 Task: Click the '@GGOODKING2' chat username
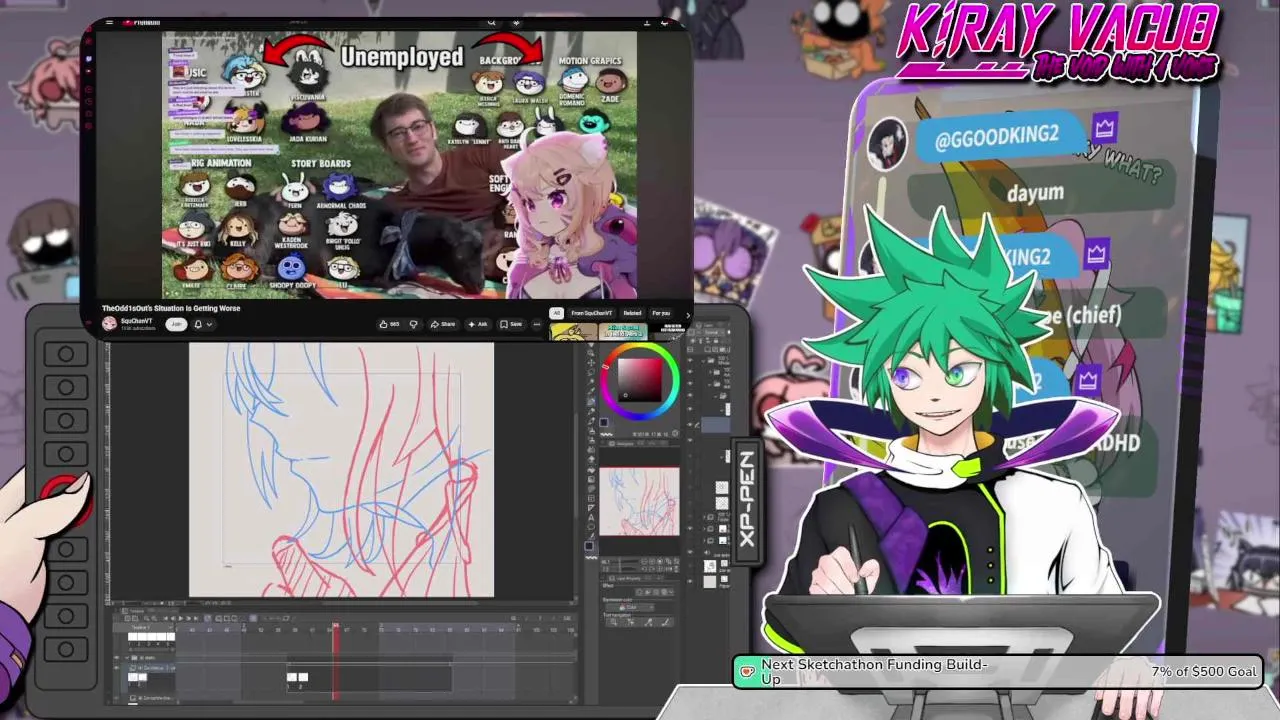(997, 137)
